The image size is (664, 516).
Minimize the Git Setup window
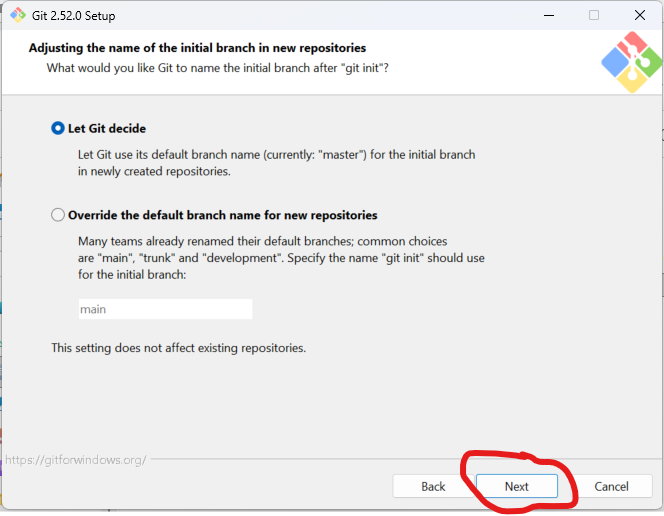point(549,16)
